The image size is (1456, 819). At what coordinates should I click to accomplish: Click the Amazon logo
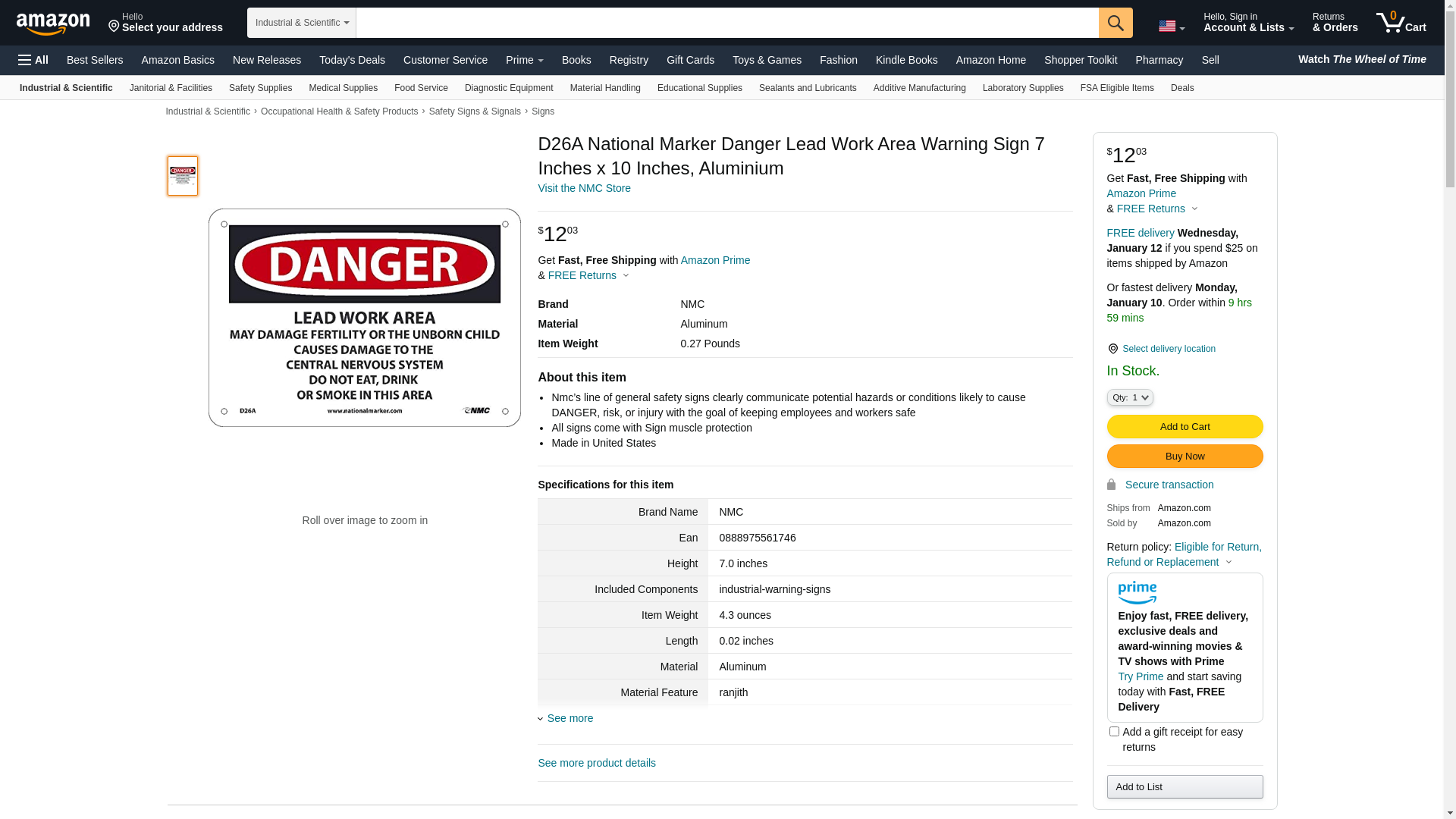point(53,24)
